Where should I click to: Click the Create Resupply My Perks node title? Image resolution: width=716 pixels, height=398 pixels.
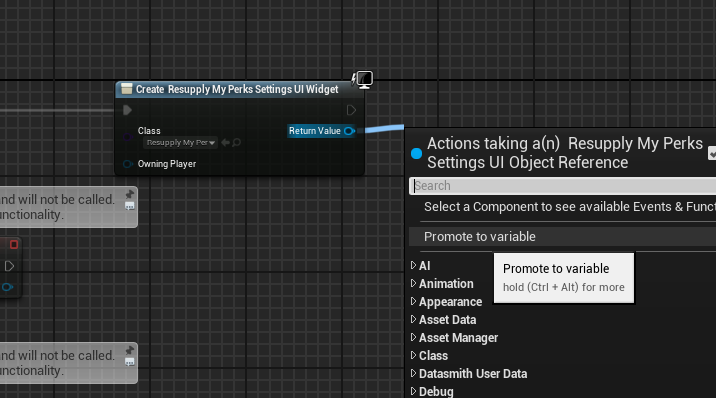click(x=237, y=89)
